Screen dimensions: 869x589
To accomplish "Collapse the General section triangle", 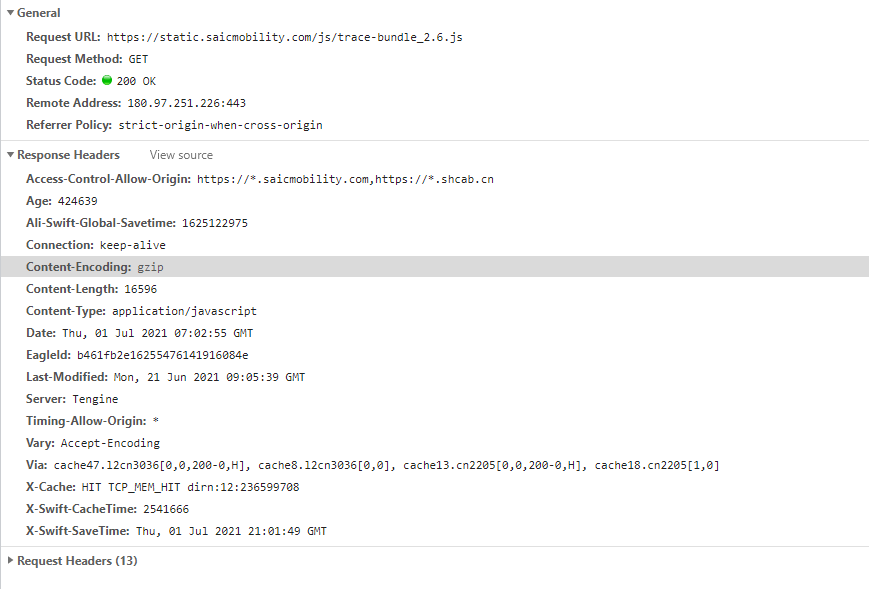I will (x=10, y=13).
